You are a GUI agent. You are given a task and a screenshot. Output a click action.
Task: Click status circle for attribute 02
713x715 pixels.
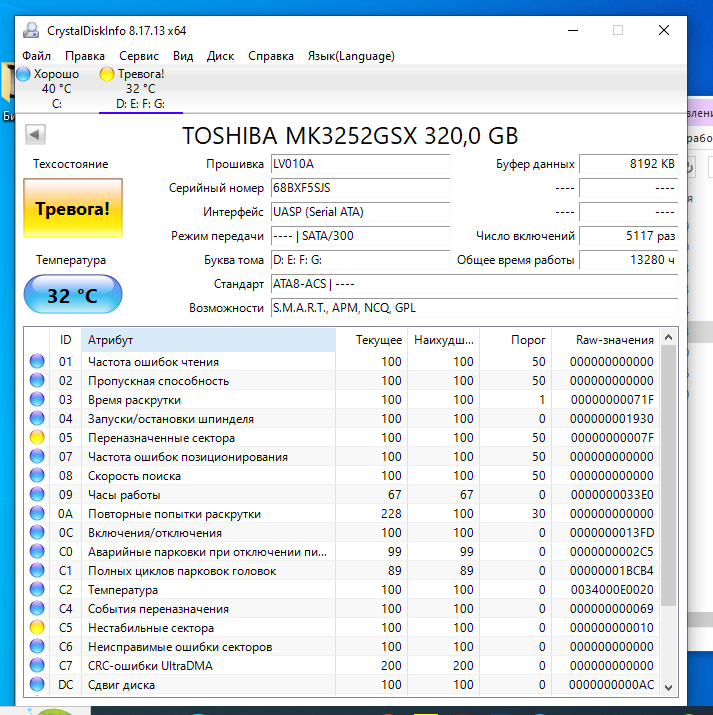(37, 380)
